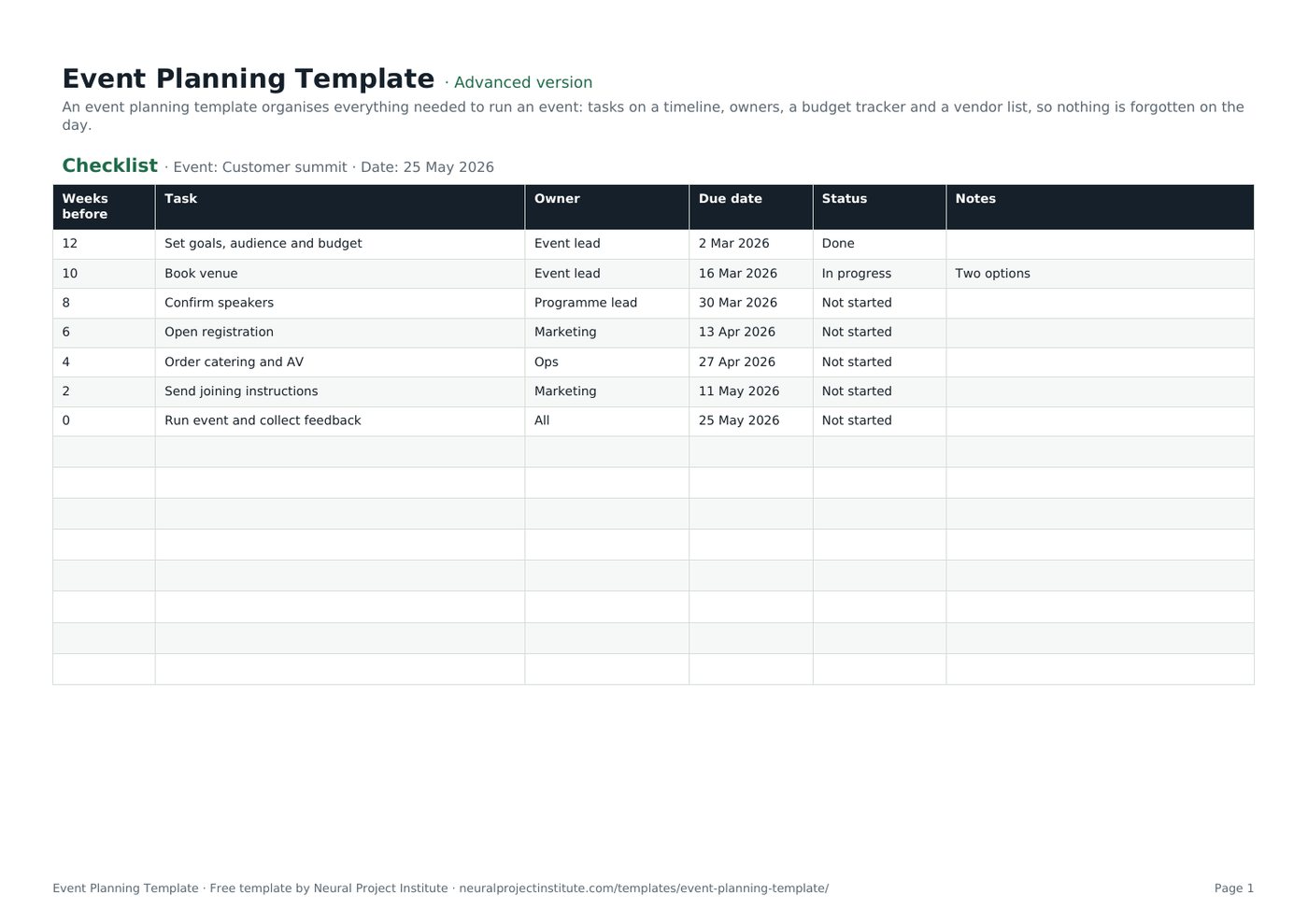The image size is (1308, 924).
Task: Click the 'Owner' column header
Action: (607, 206)
